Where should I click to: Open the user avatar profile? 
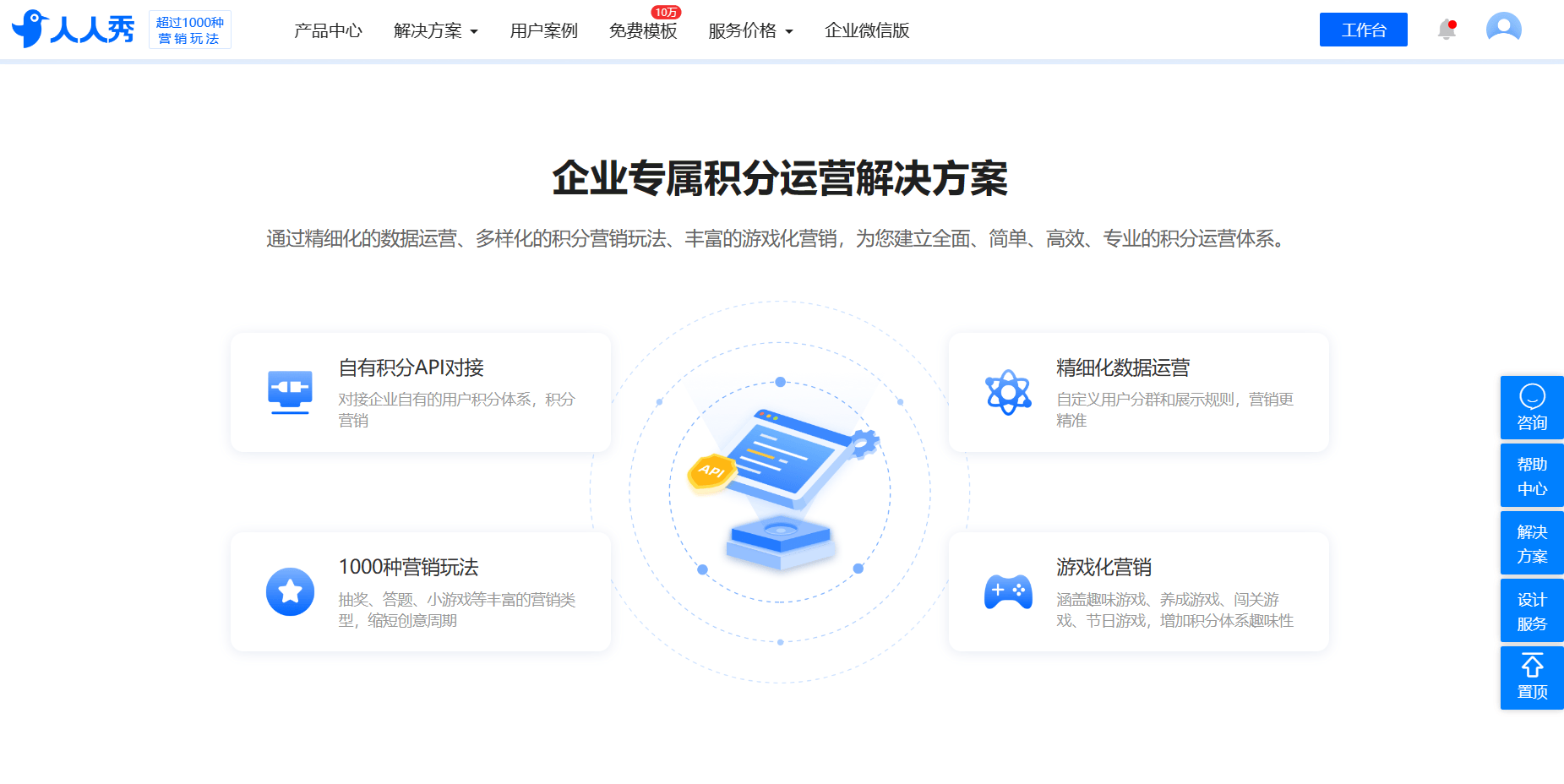point(1504,28)
